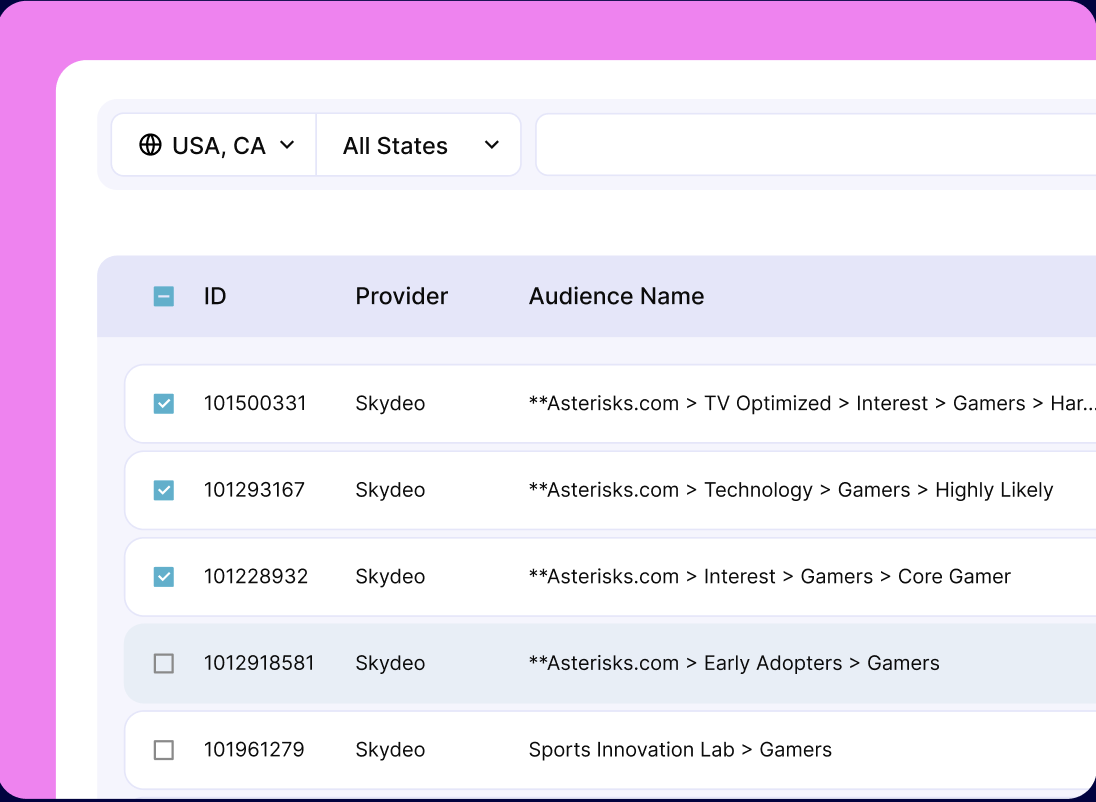Select the Technology > Gamers > Highly Likely audience
This screenshot has width=1096, height=802.
click(x=791, y=490)
